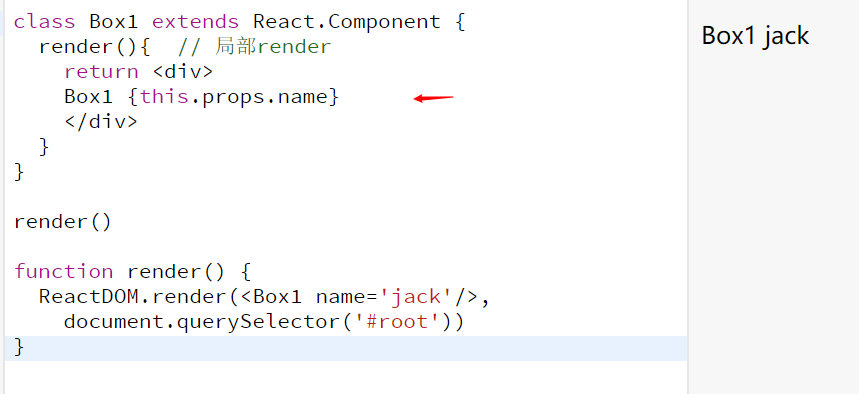Click 'ReactDOM.render(<Box1 name='jack'/>,' line
The height and width of the screenshot is (394, 859).
coord(264,297)
